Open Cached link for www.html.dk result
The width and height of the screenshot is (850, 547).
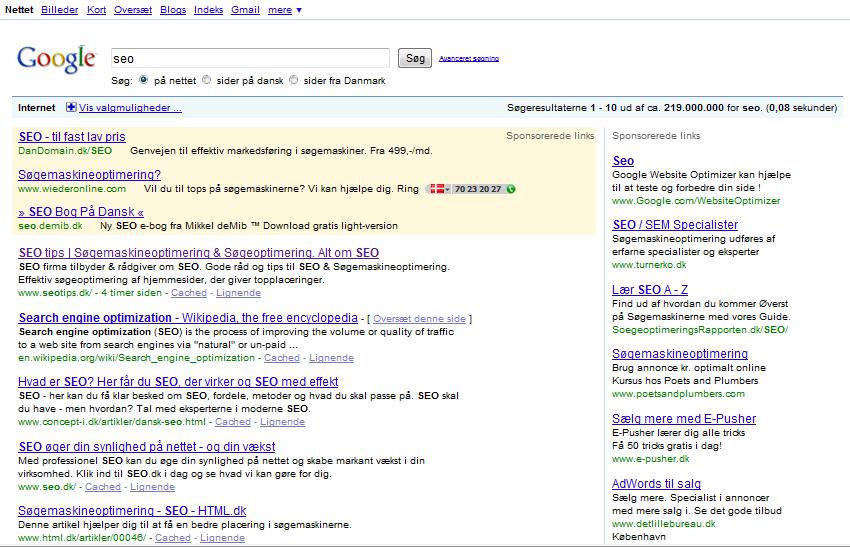pos(173,538)
